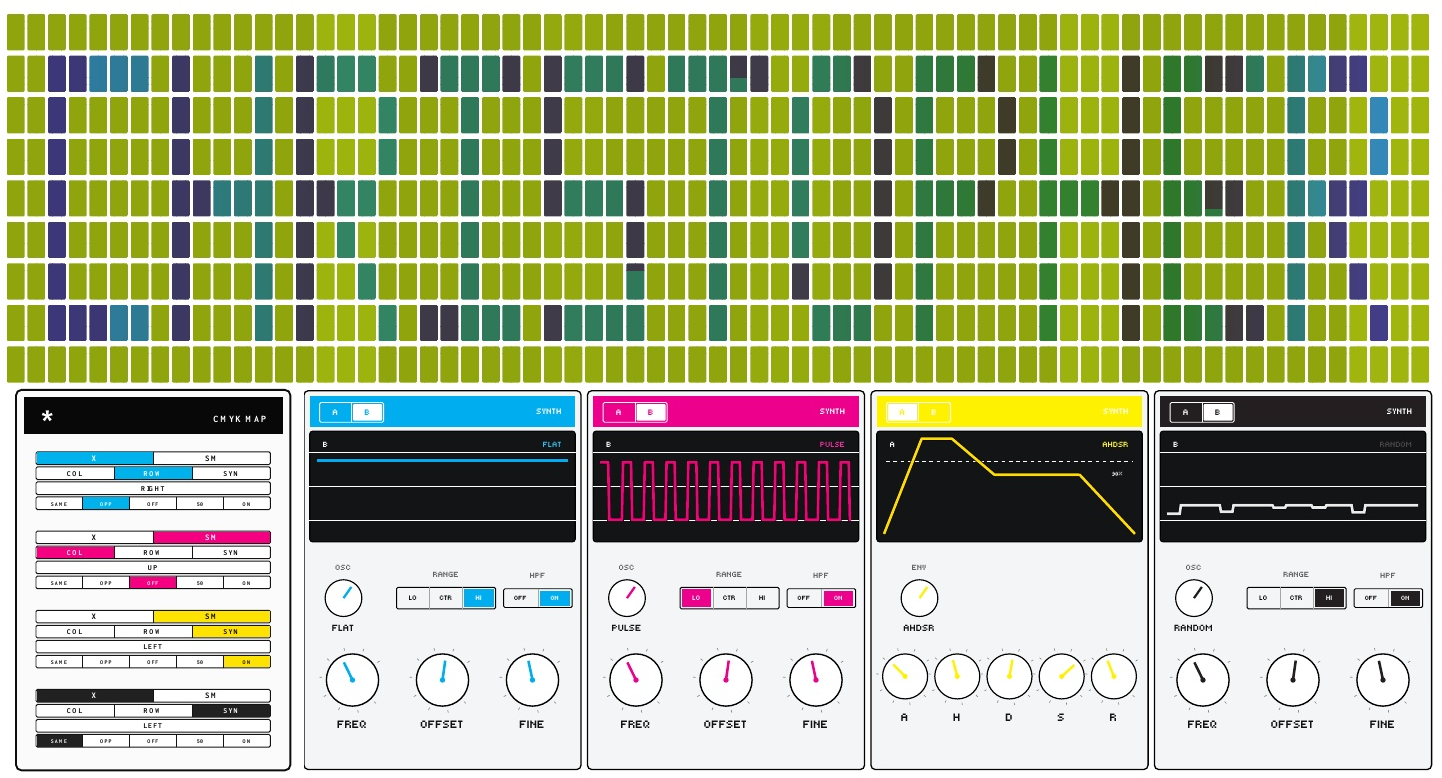Image resolution: width=1442 pixels, height=778 pixels.
Task: Click the yellow AHDSR envelope display
Action: pos(1009,487)
